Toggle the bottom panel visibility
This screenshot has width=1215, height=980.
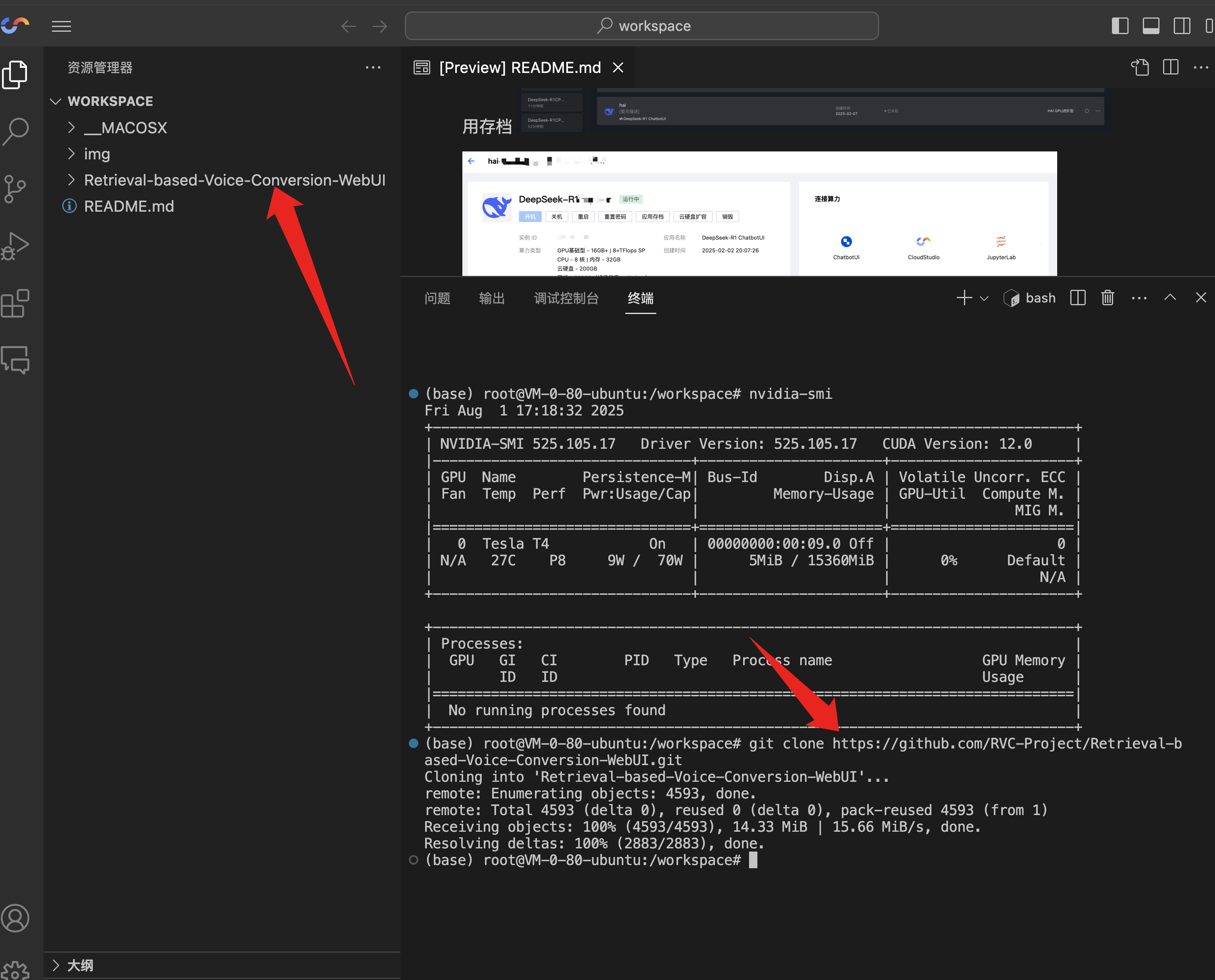pos(1151,26)
